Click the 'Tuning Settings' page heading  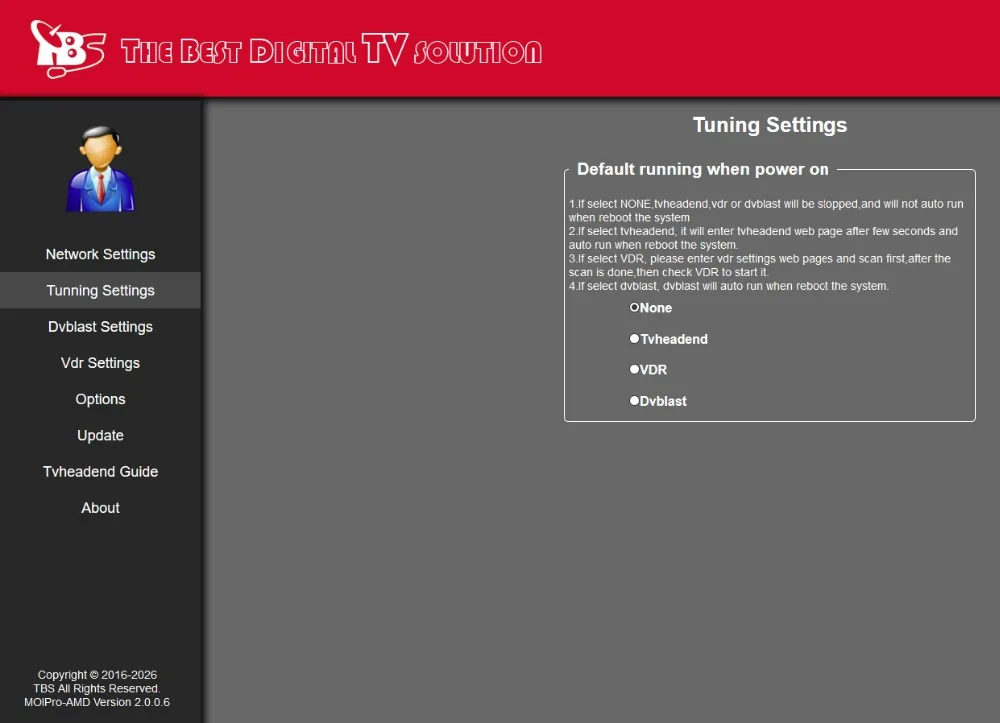click(x=770, y=125)
